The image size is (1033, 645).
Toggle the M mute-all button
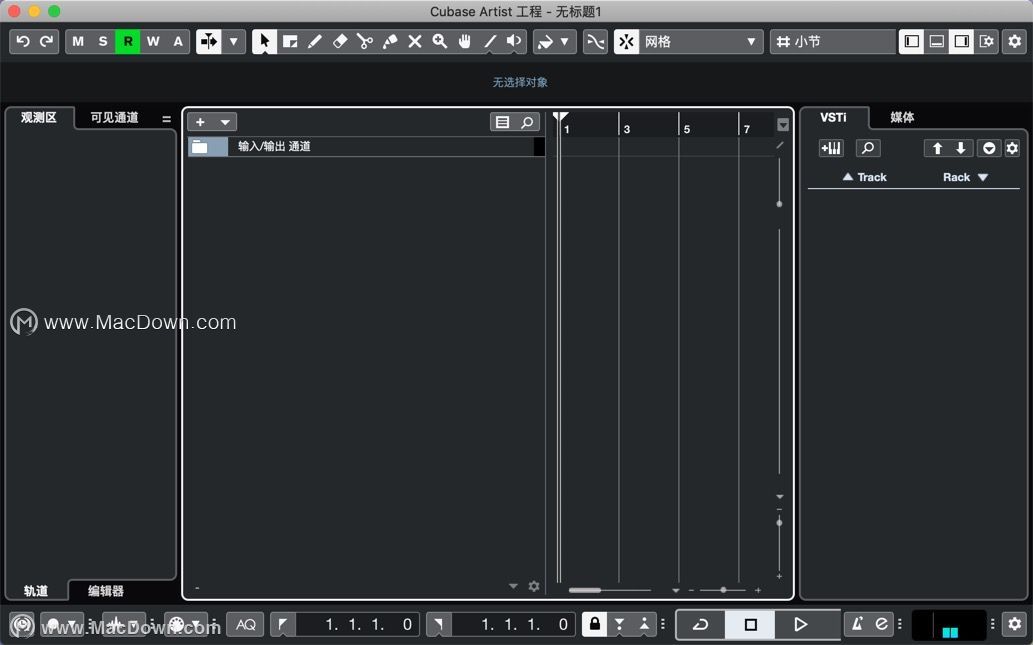78,42
